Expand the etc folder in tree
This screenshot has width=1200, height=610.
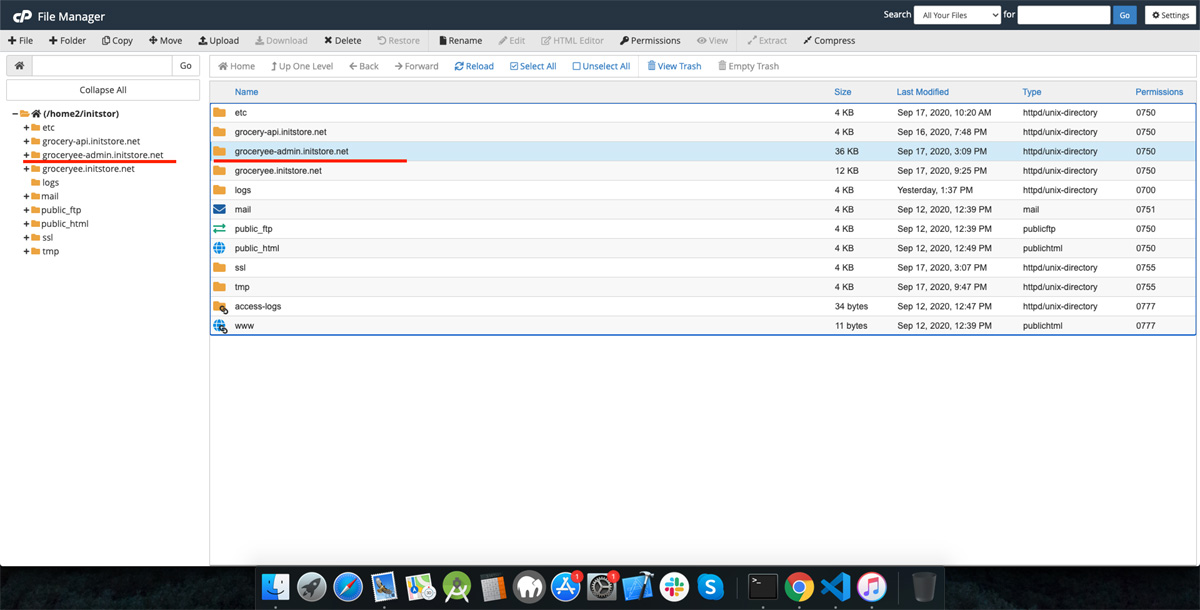point(26,128)
